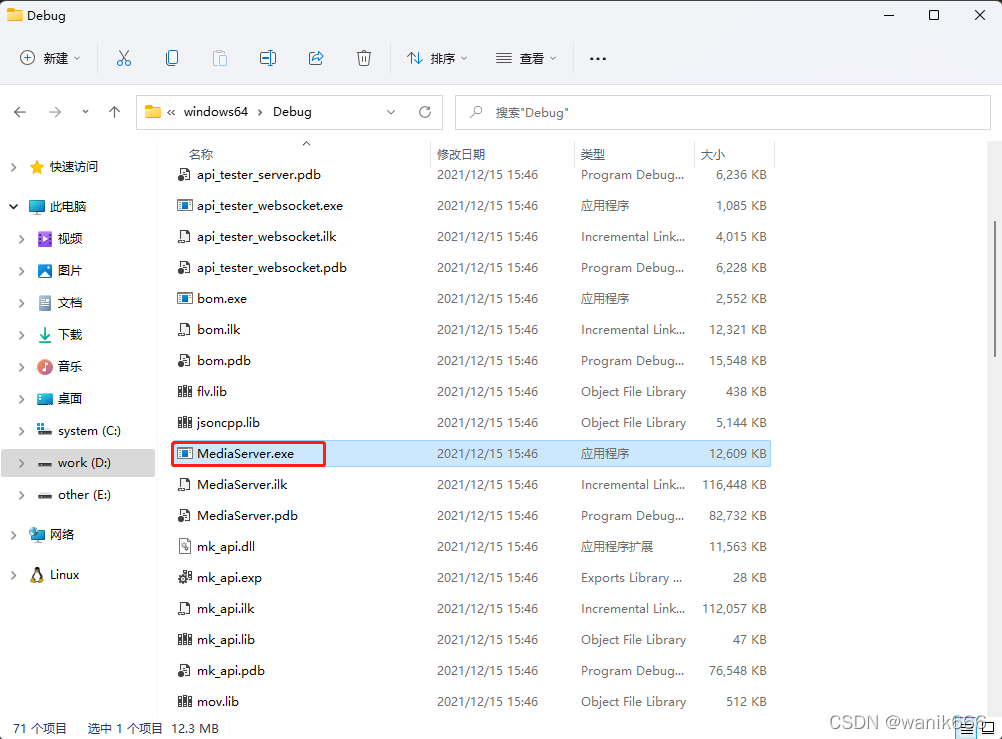Click the 快速访问 star icon
This screenshot has height=739, width=1002.
pos(37,167)
